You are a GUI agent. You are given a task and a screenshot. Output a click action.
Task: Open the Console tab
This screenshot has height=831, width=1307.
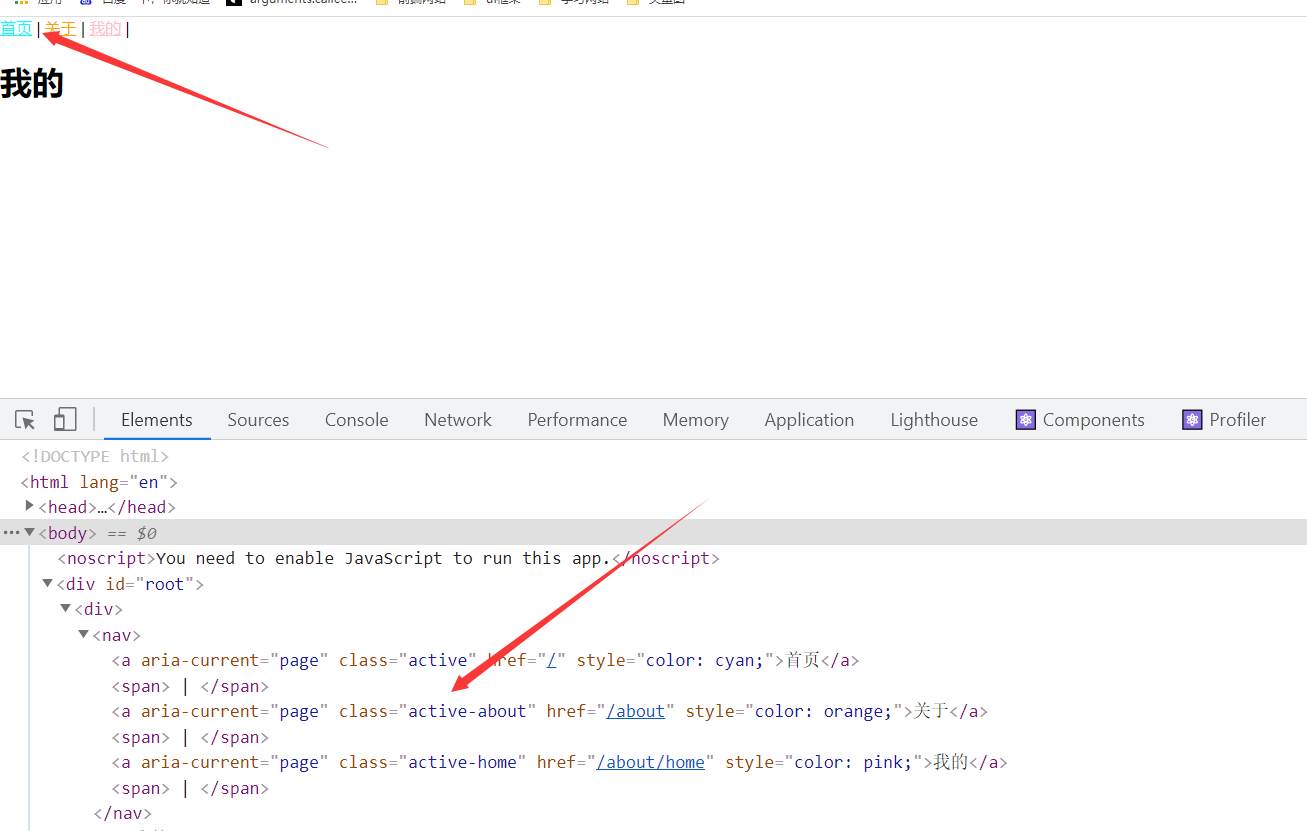(356, 420)
